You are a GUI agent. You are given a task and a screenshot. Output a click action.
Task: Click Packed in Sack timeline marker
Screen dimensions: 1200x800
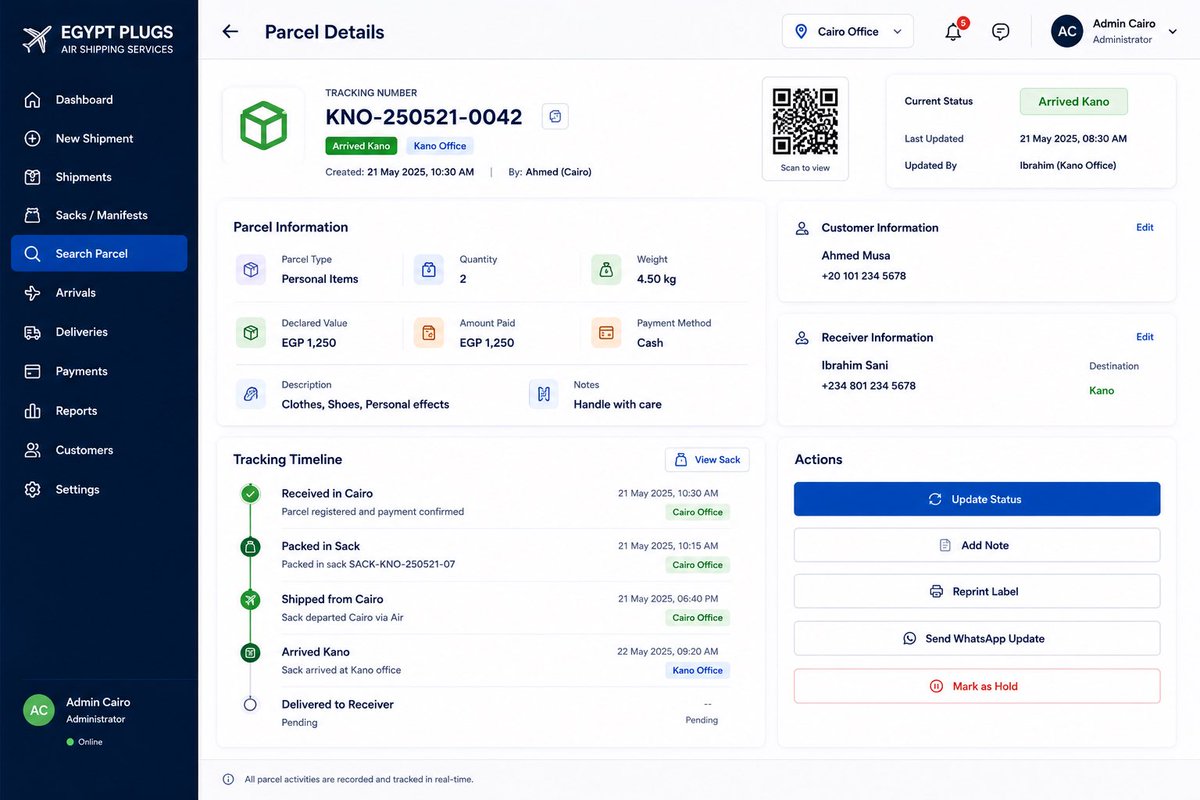[251, 547]
